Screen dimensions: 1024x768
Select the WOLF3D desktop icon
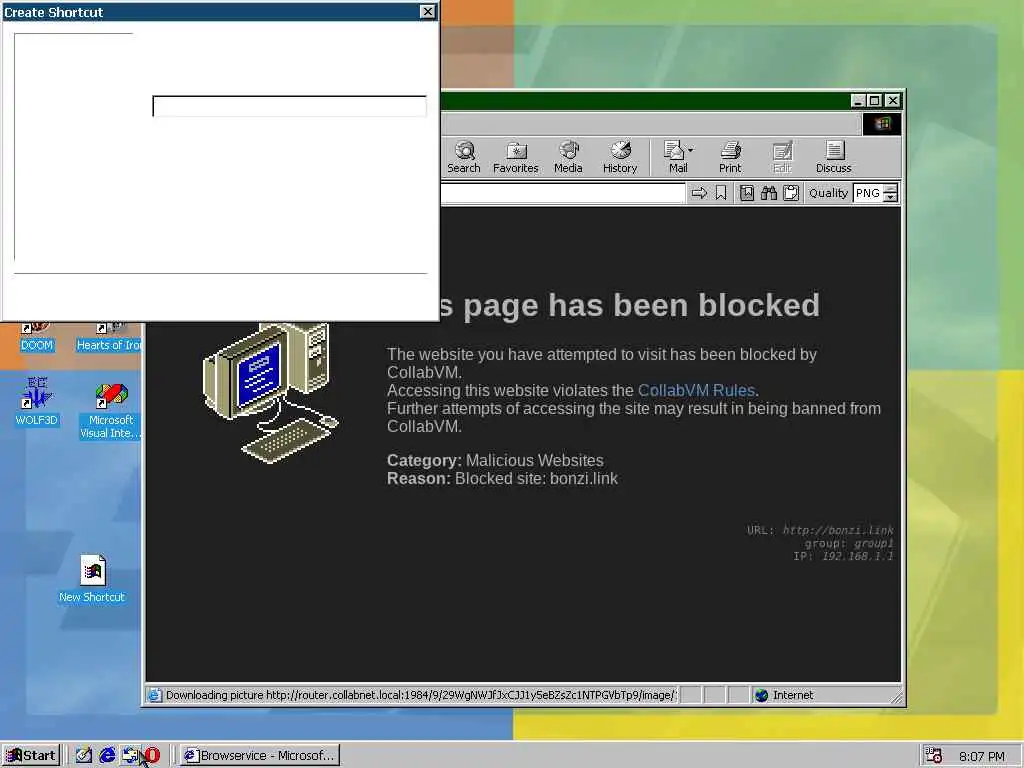[x=37, y=402]
